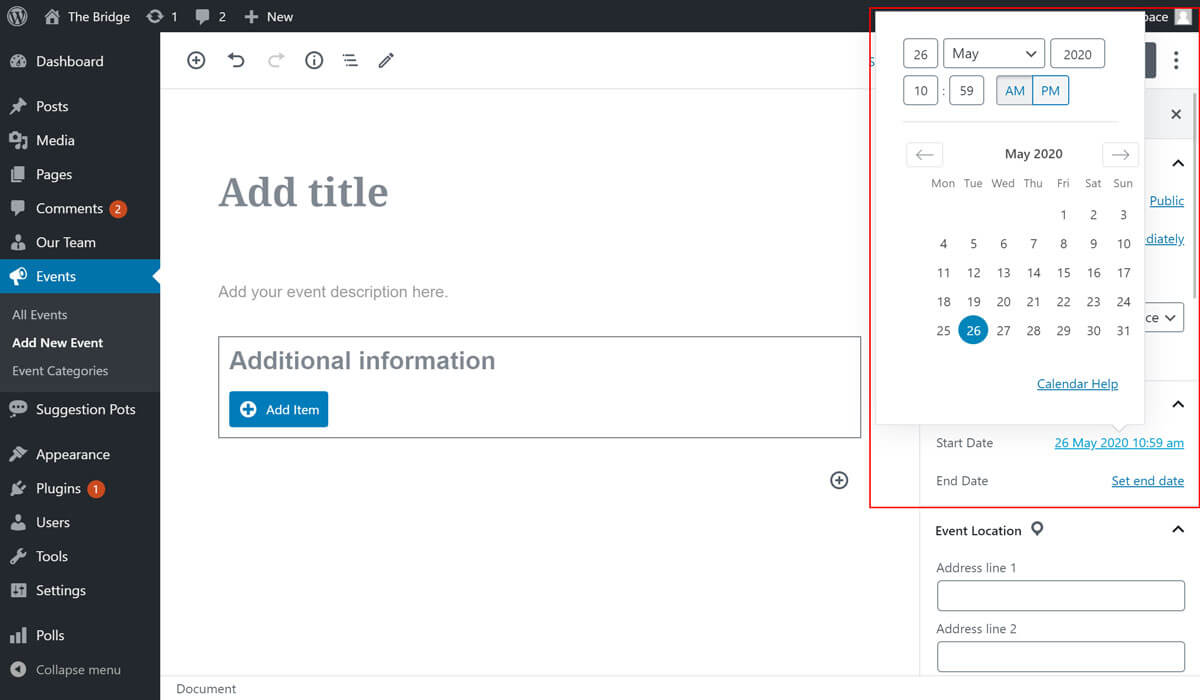The height and width of the screenshot is (700, 1200).
Task: Open block navigation list icon
Action: tap(350, 60)
